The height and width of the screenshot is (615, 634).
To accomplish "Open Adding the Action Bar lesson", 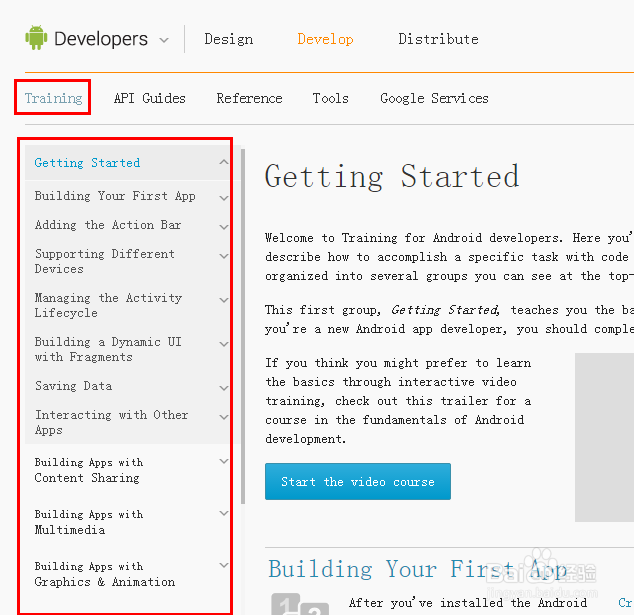I will click(108, 225).
